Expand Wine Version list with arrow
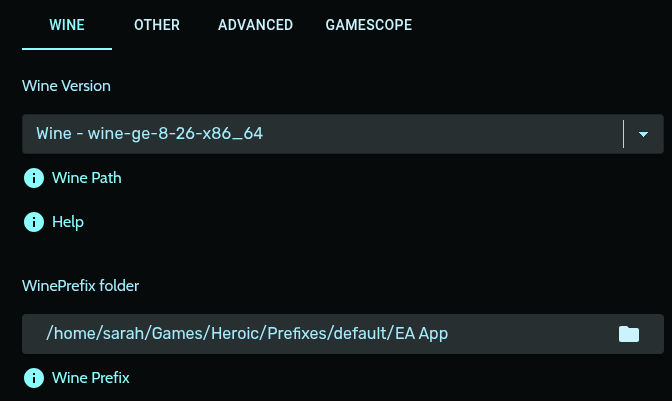The image size is (672, 401). pyautogui.click(x=643, y=134)
